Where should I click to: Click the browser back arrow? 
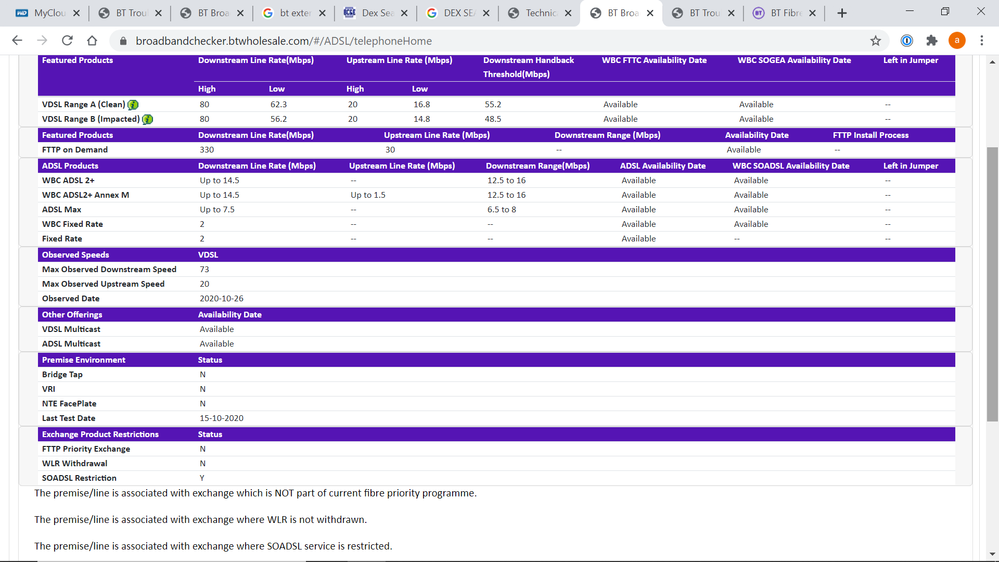(x=17, y=41)
